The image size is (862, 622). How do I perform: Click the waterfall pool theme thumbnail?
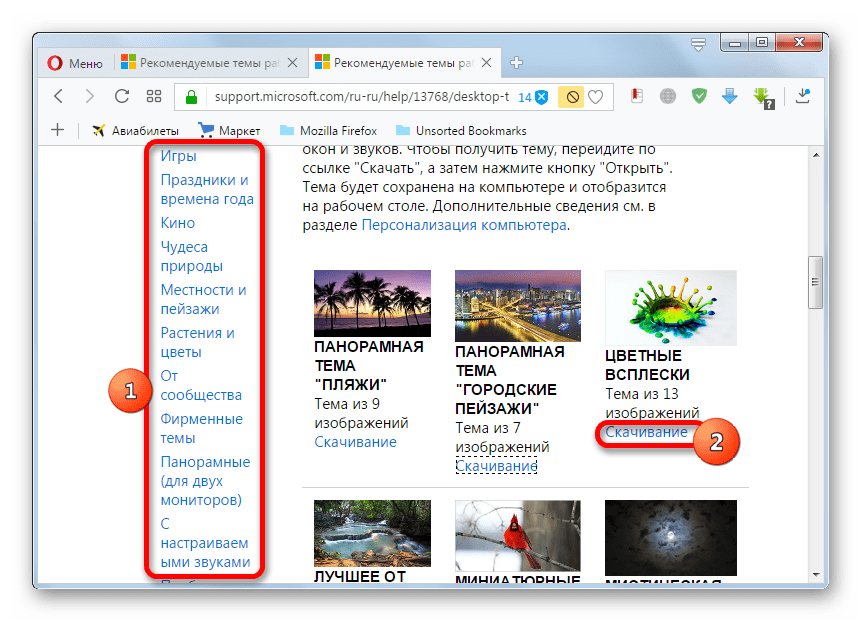click(x=372, y=533)
